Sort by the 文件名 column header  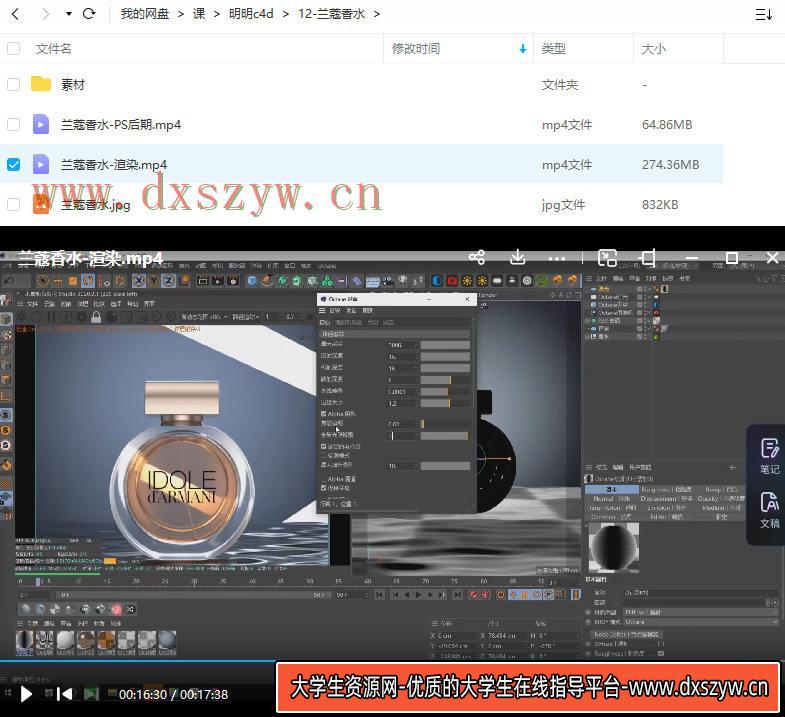click(53, 49)
